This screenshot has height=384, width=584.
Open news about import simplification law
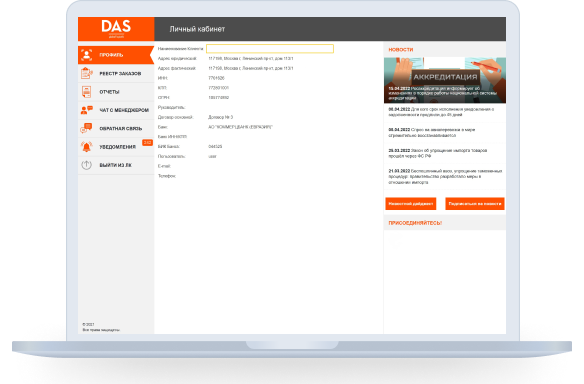445,153
